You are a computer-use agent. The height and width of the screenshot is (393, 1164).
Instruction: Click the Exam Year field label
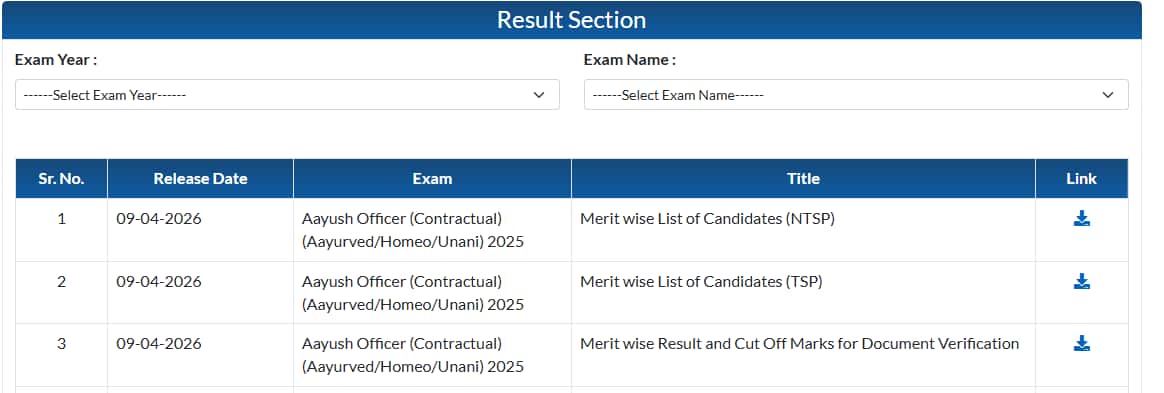point(56,59)
